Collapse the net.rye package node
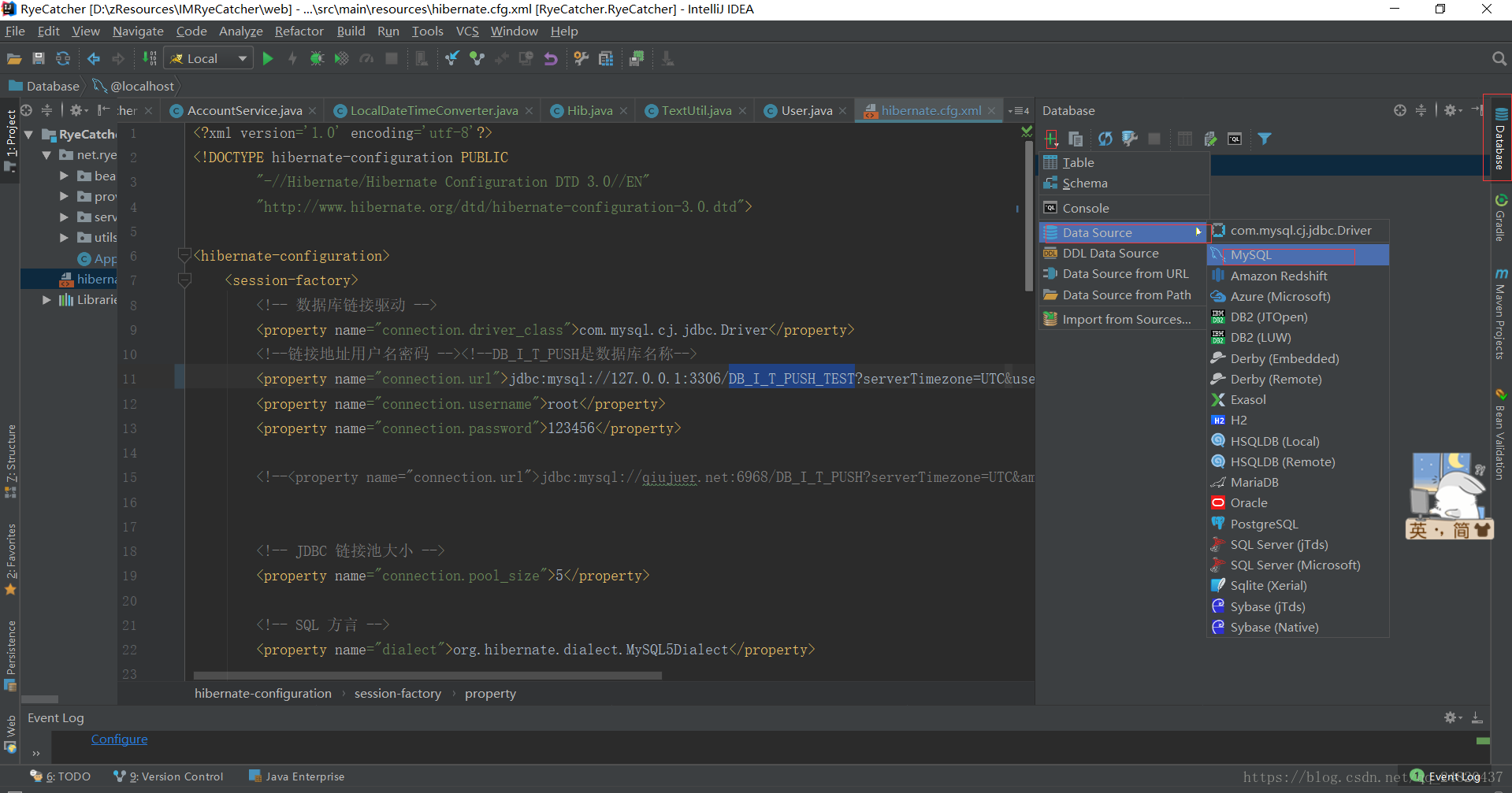This screenshot has height=793, width=1512. pyautogui.click(x=46, y=155)
